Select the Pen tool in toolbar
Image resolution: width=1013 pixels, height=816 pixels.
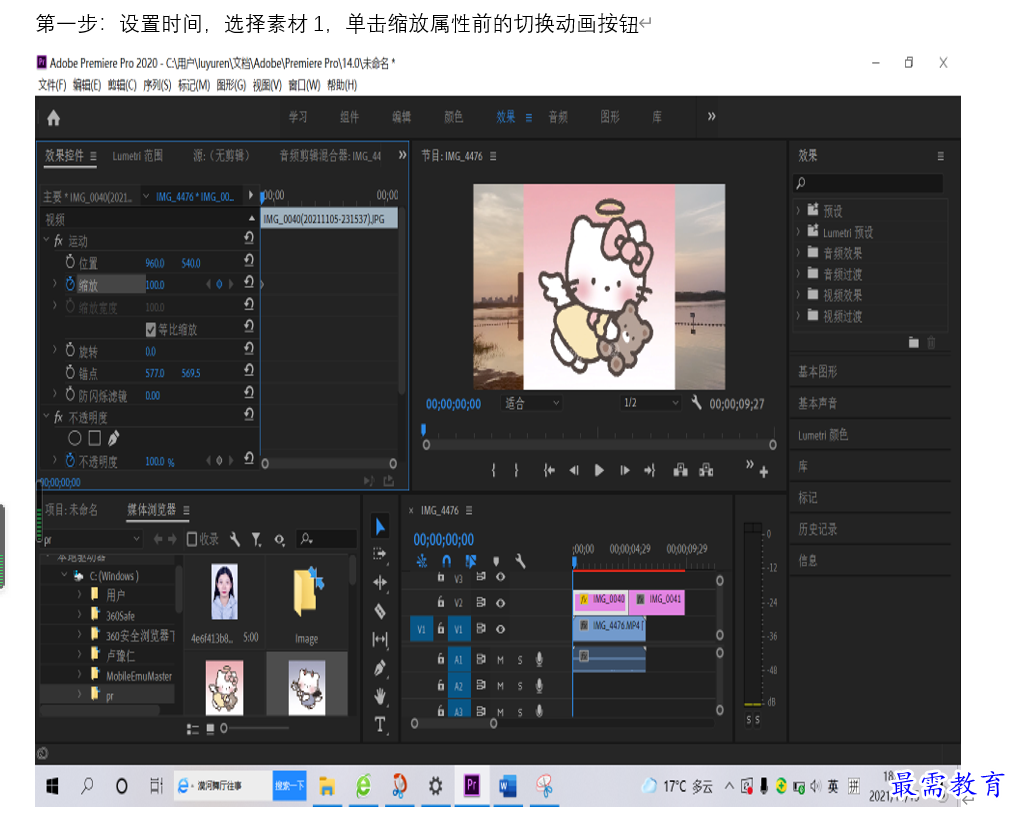click(380, 668)
